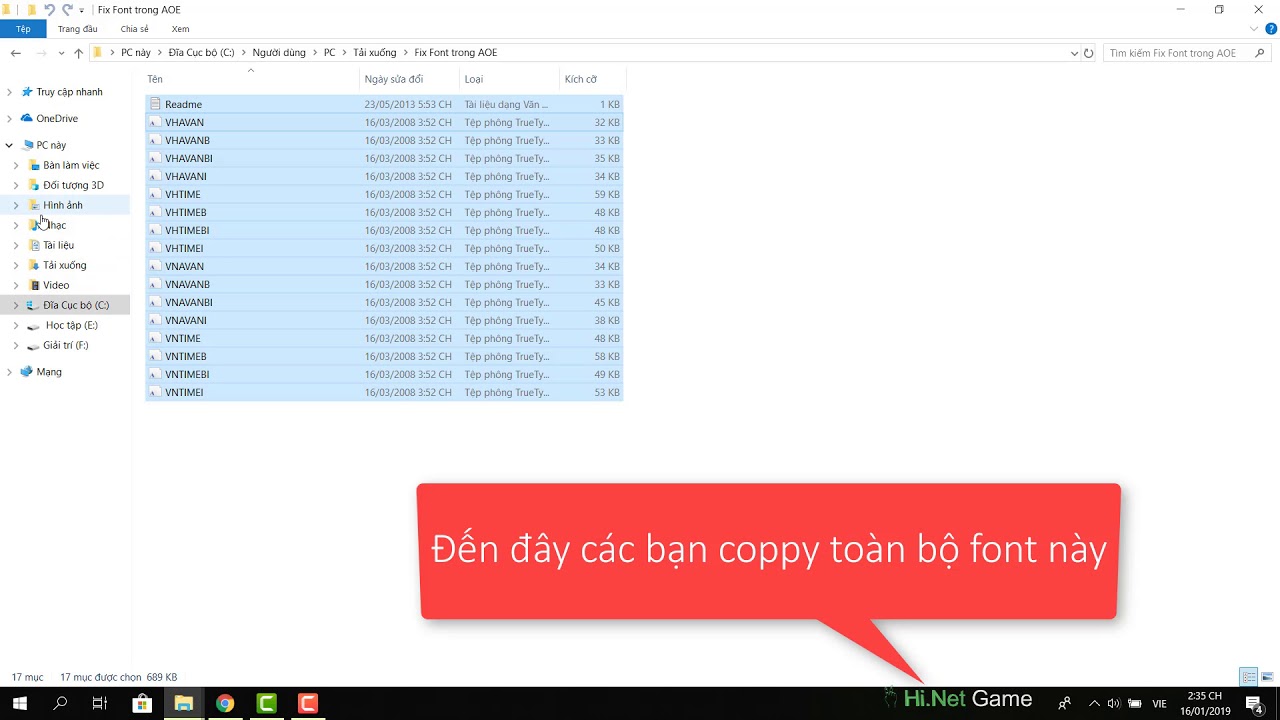1280x720 pixels.
Task: Open Google Chrome from the taskbar
Action: [x=225, y=703]
